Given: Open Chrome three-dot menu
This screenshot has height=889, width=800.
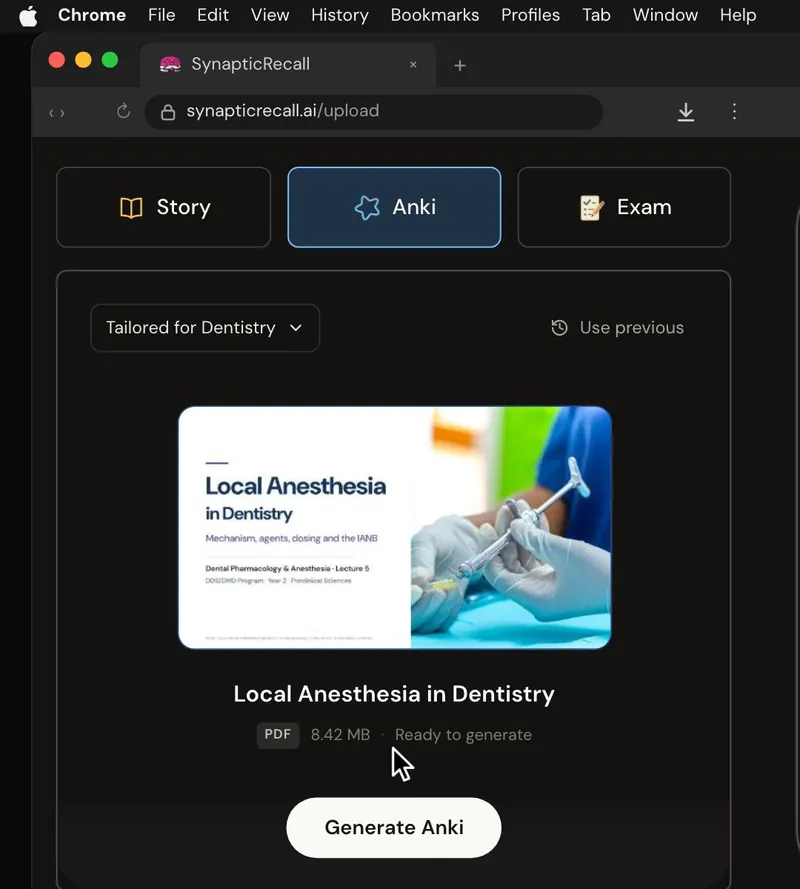Looking at the screenshot, I should click(x=734, y=111).
